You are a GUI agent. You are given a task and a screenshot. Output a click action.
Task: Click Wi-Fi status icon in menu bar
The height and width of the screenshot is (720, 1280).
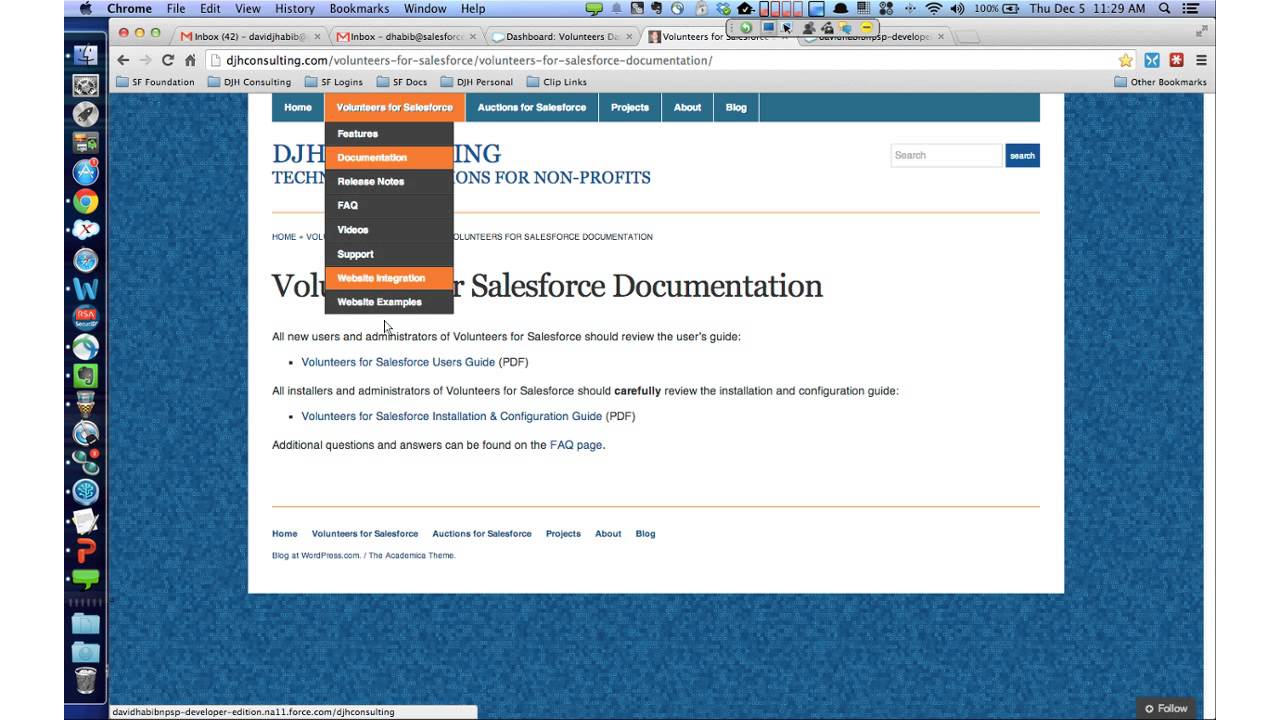pyautogui.click(x=934, y=8)
